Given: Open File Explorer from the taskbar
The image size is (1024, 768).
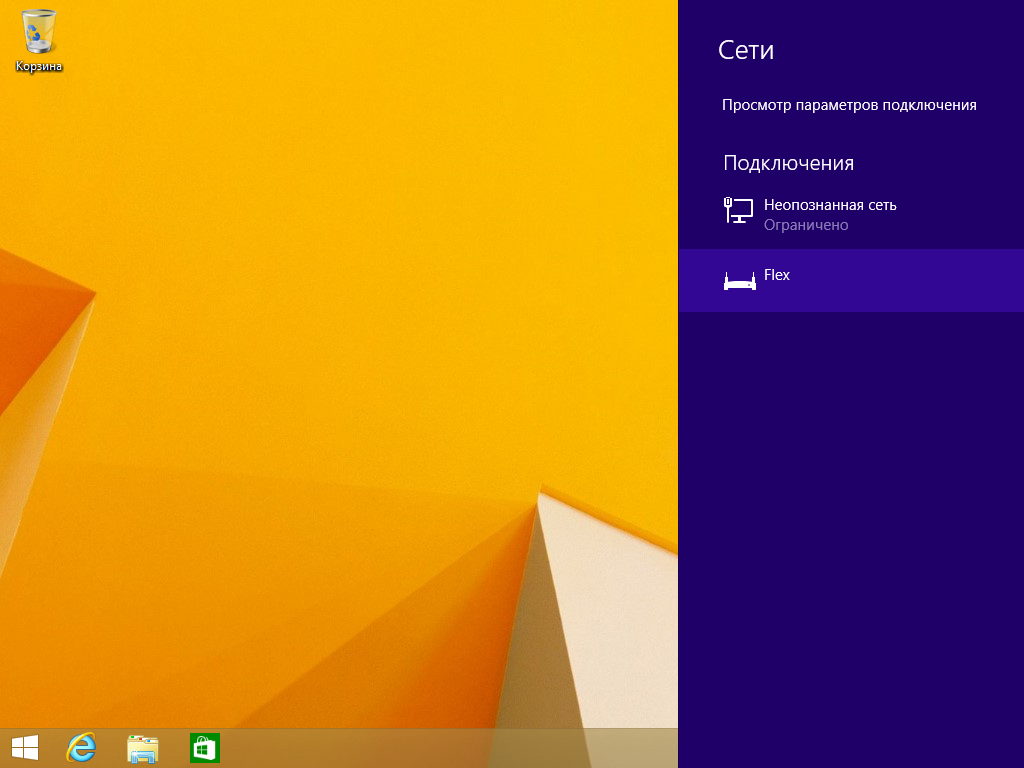Looking at the screenshot, I should tap(142, 748).
